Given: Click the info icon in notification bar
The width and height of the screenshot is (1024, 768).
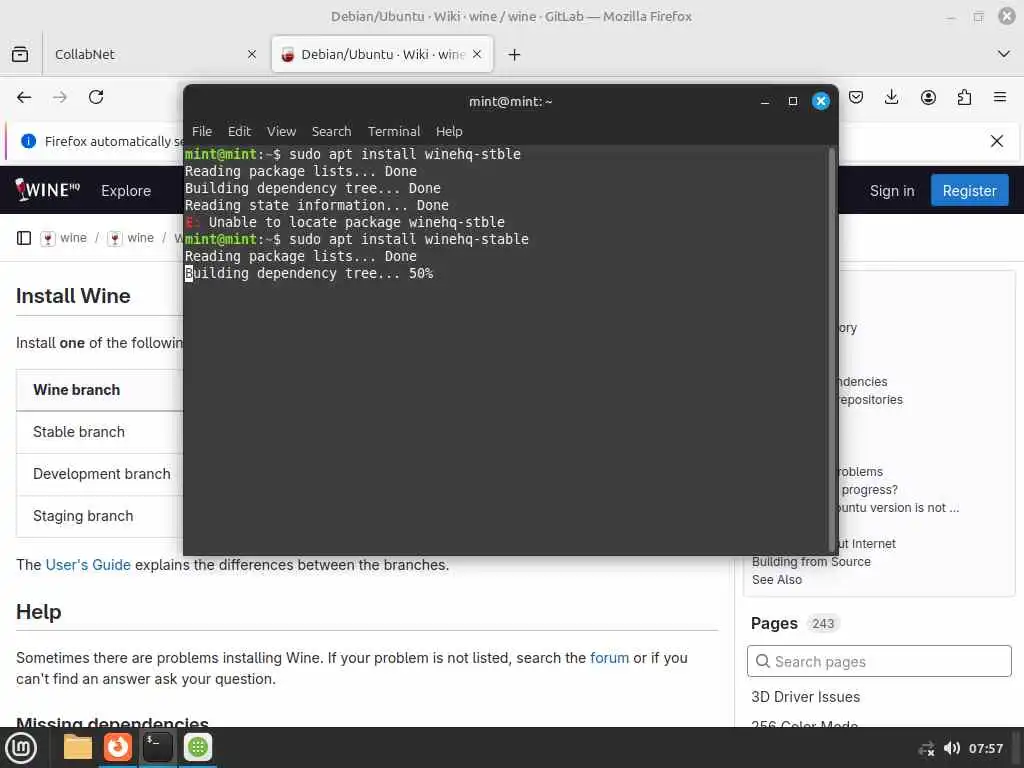Looking at the screenshot, I should click(x=28, y=141).
